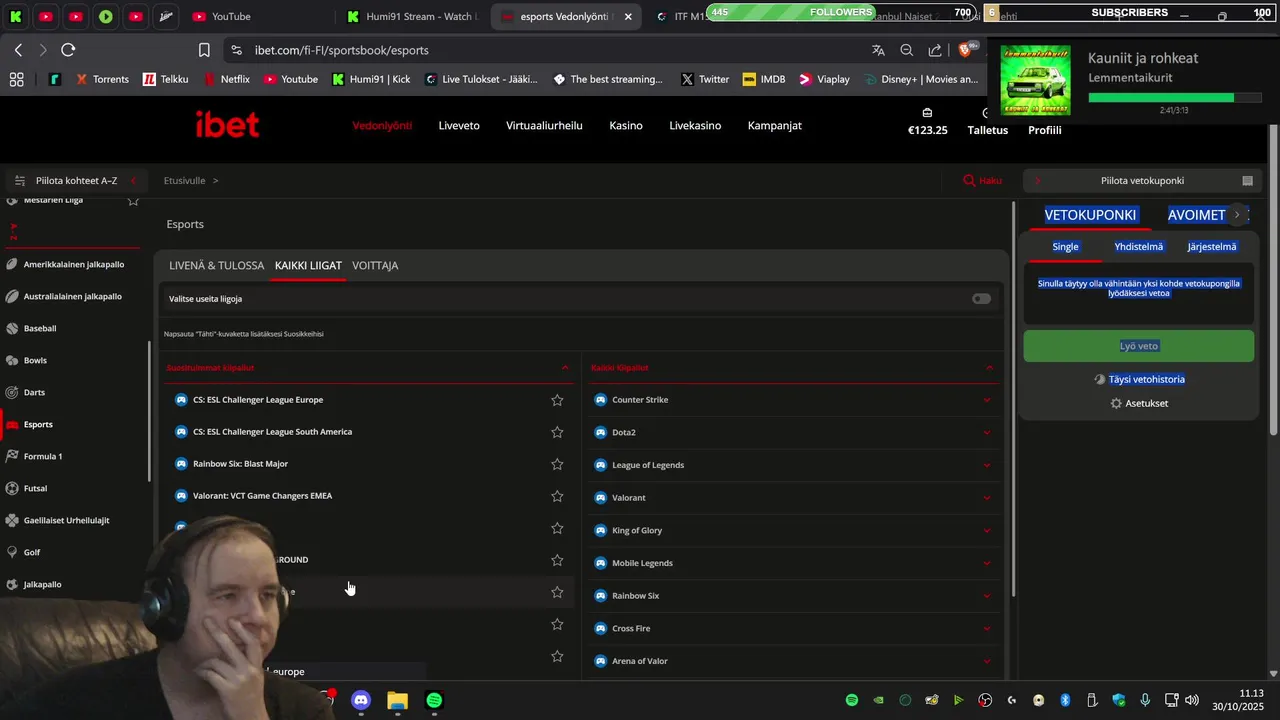The height and width of the screenshot is (720, 1280).
Task: Switch to LIVENÄ & TULOSSA tab
Action: click(217, 266)
